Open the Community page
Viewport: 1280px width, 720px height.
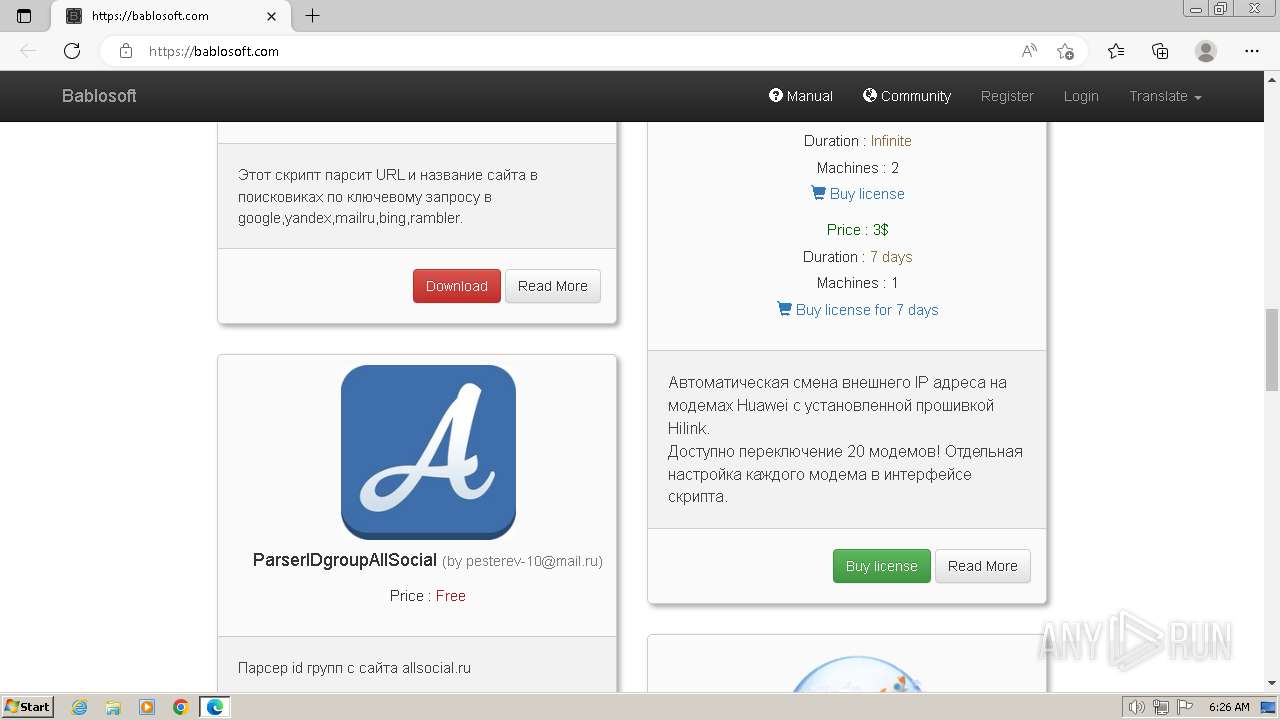pyautogui.click(x=907, y=96)
